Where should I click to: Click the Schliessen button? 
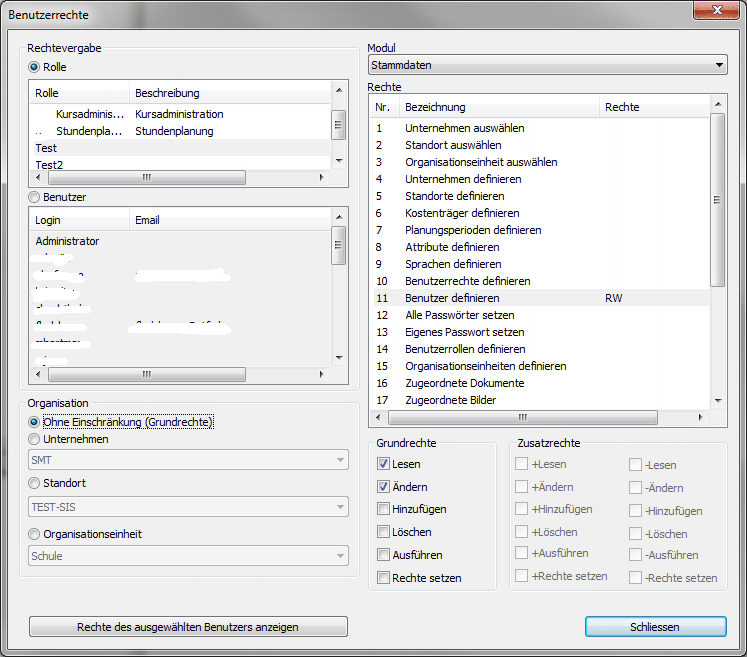(x=655, y=627)
